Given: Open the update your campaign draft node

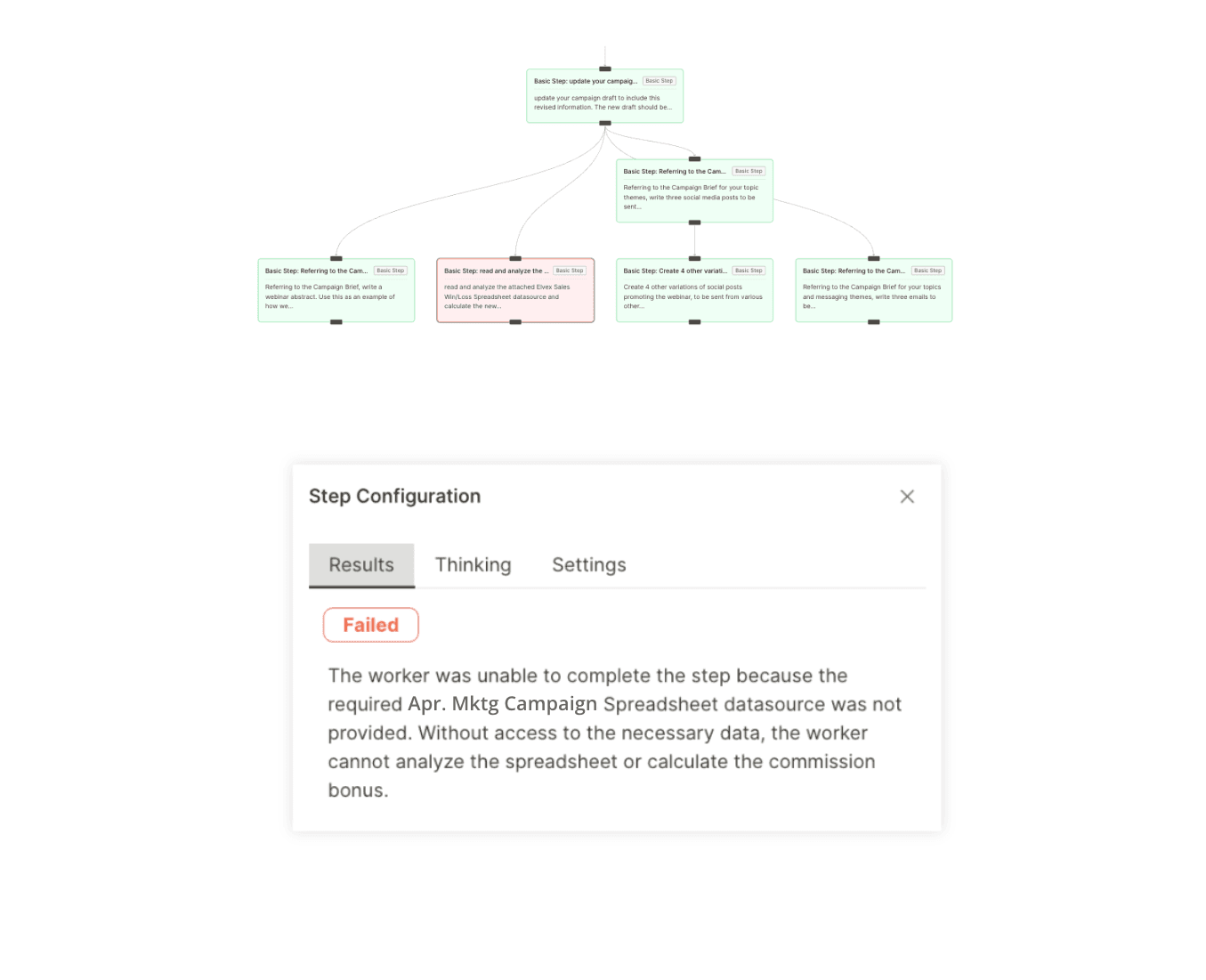Looking at the screenshot, I should click(x=605, y=96).
